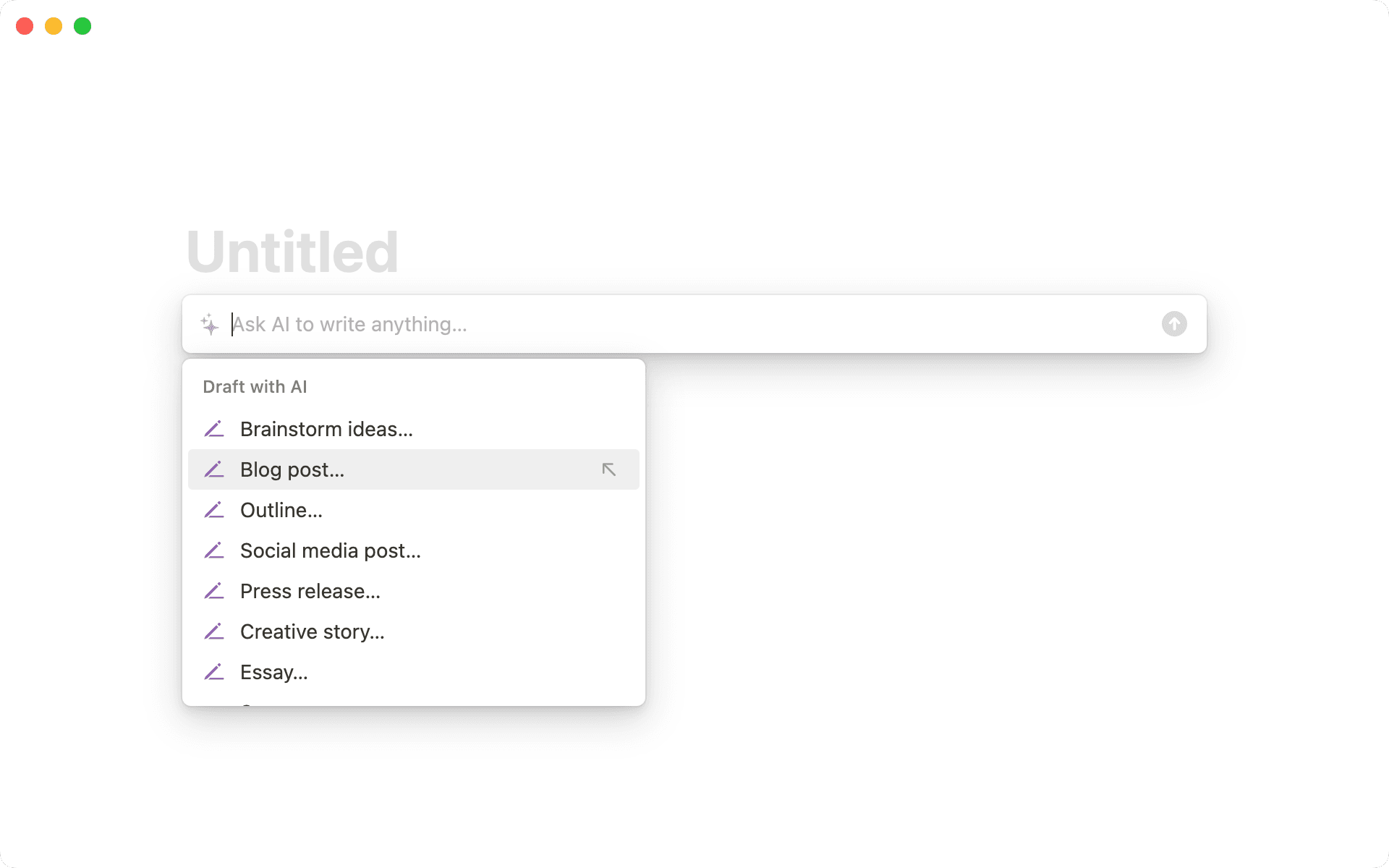Click the Untitled page title

point(291,250)
